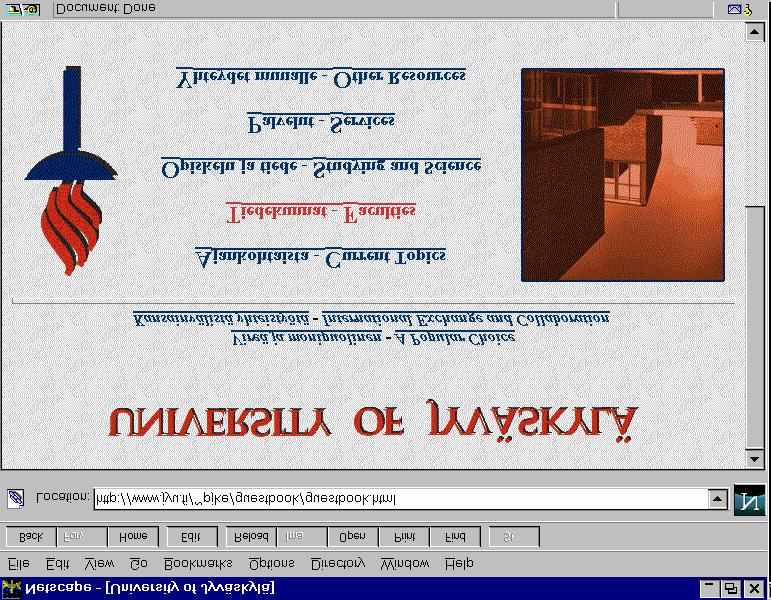The height and width of the screenshot is (600, 771).
Task: Minimize the Netscape window
Action: 710,588
